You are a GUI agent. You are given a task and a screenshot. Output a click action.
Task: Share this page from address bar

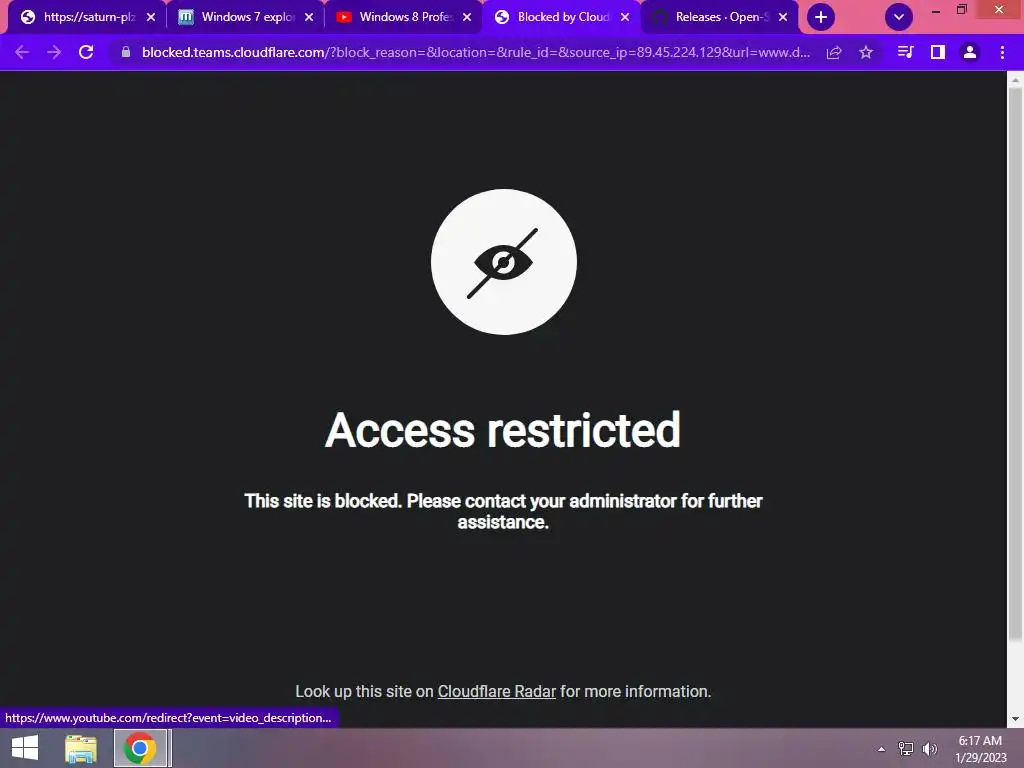point(834,52)
